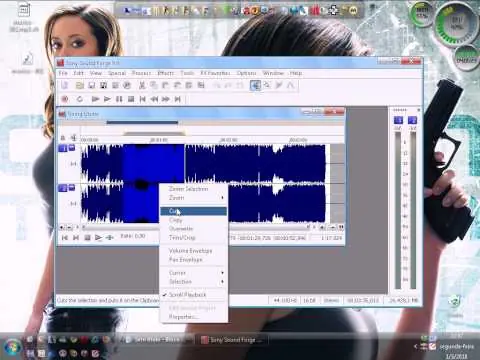Viewport: 480px width, 360px height.
Task: Click the Stop button in transport toolbar
Action: point(131,99)
